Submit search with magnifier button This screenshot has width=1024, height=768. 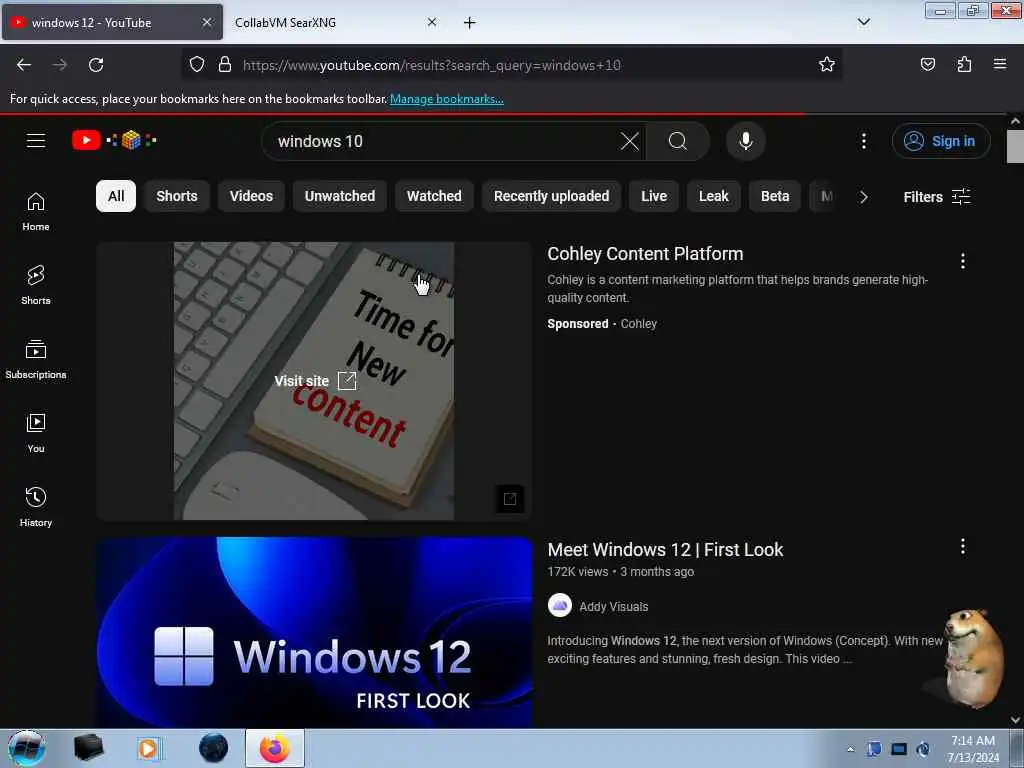pyautogui.click(x=678, y=141)
